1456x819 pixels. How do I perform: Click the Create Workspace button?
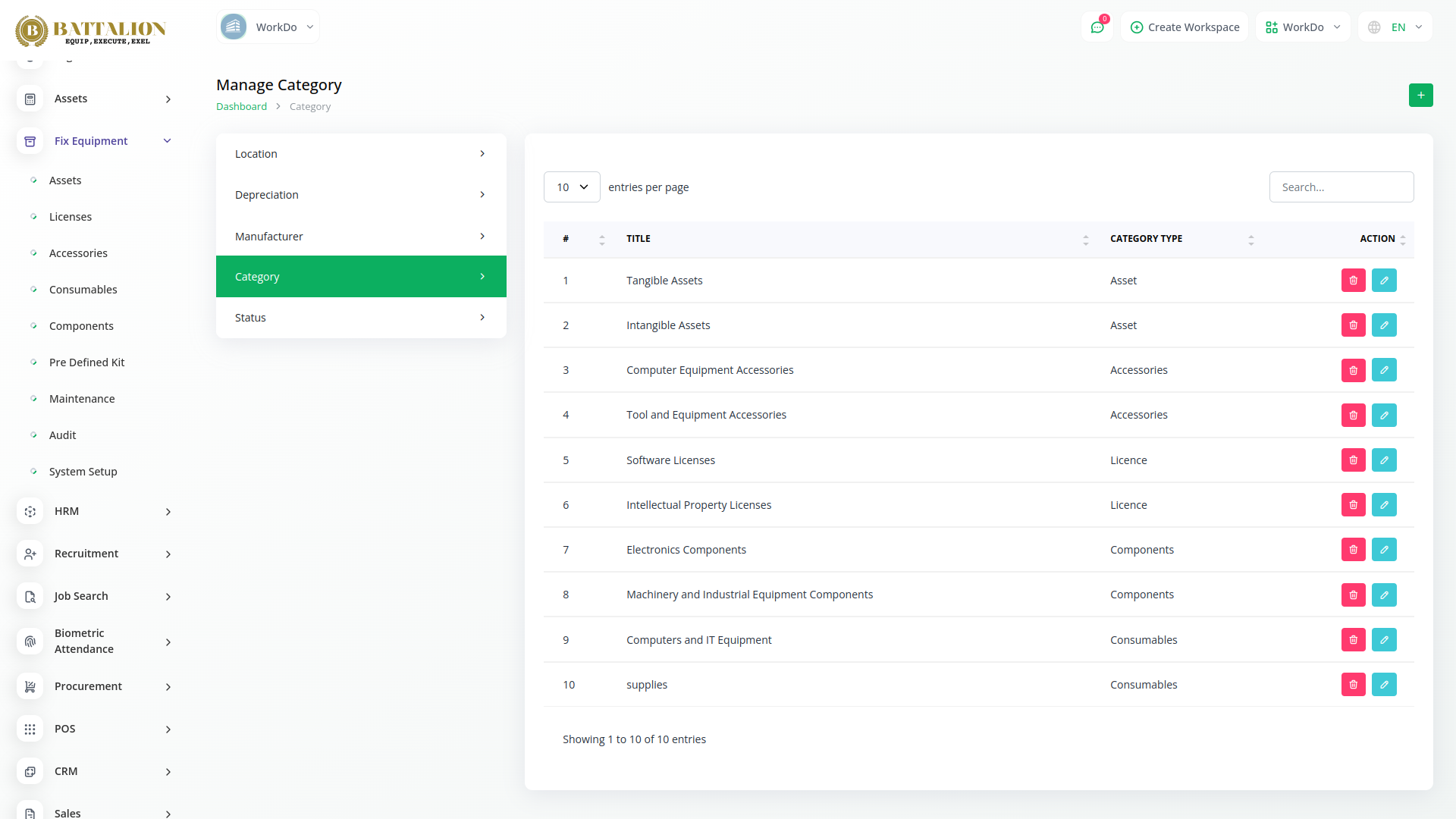[1185, 27]
